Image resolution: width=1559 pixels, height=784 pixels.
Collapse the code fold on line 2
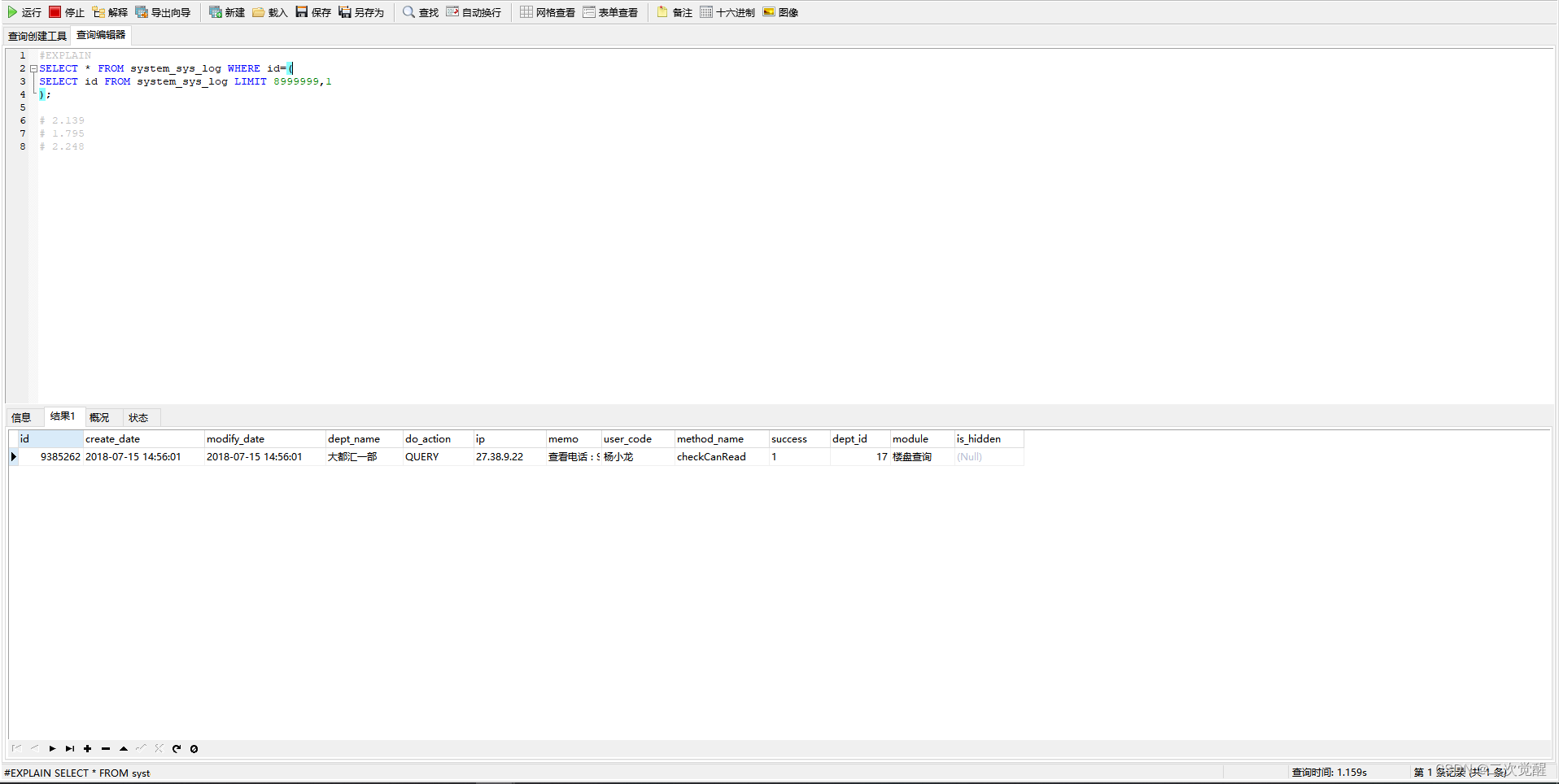(33, 68)
